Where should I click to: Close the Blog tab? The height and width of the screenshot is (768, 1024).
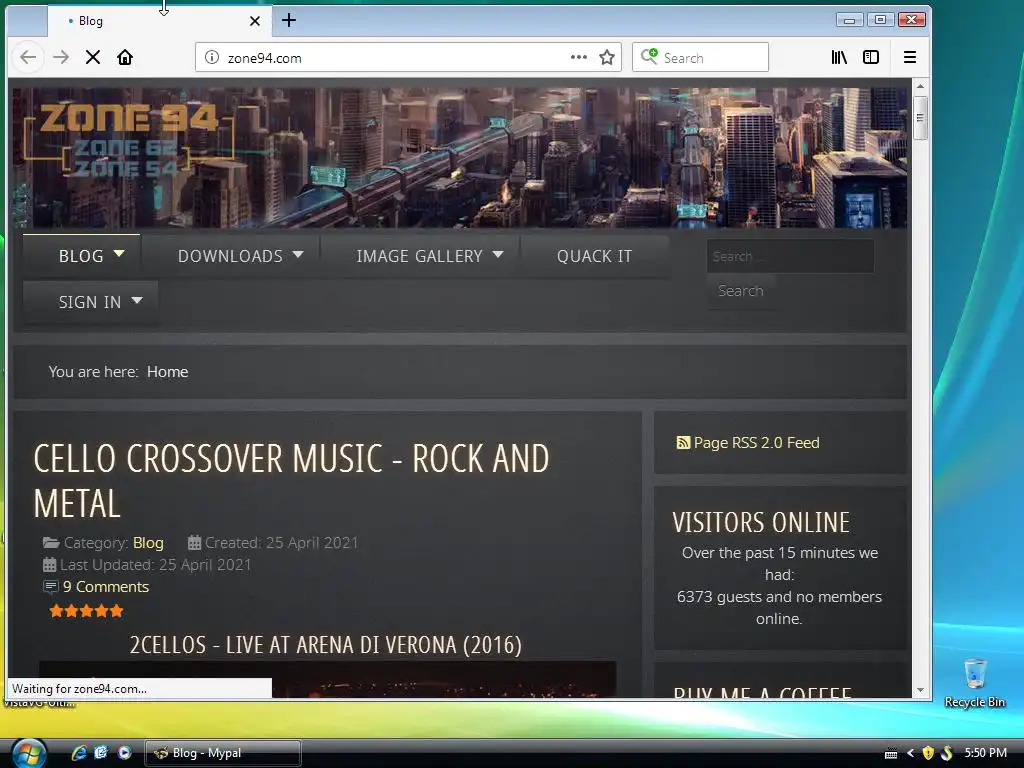coord(255,21)
